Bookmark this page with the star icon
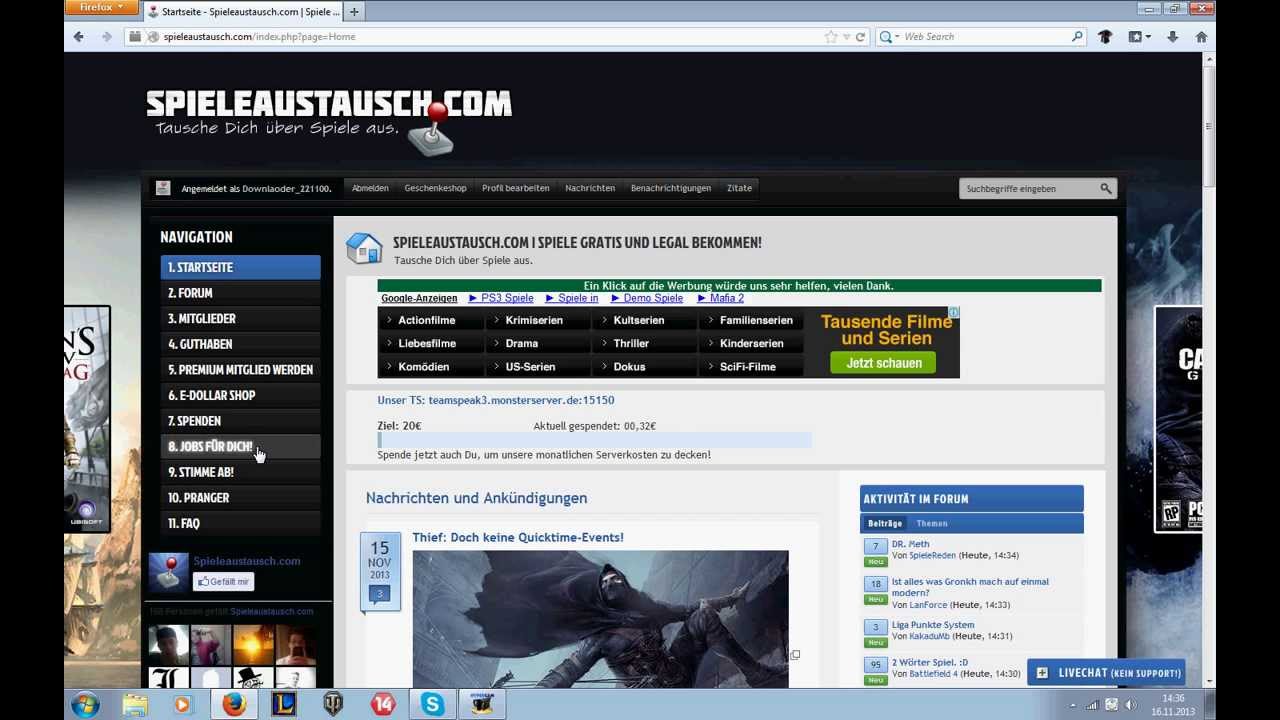The image size is (1280, 720). [831, 37]
